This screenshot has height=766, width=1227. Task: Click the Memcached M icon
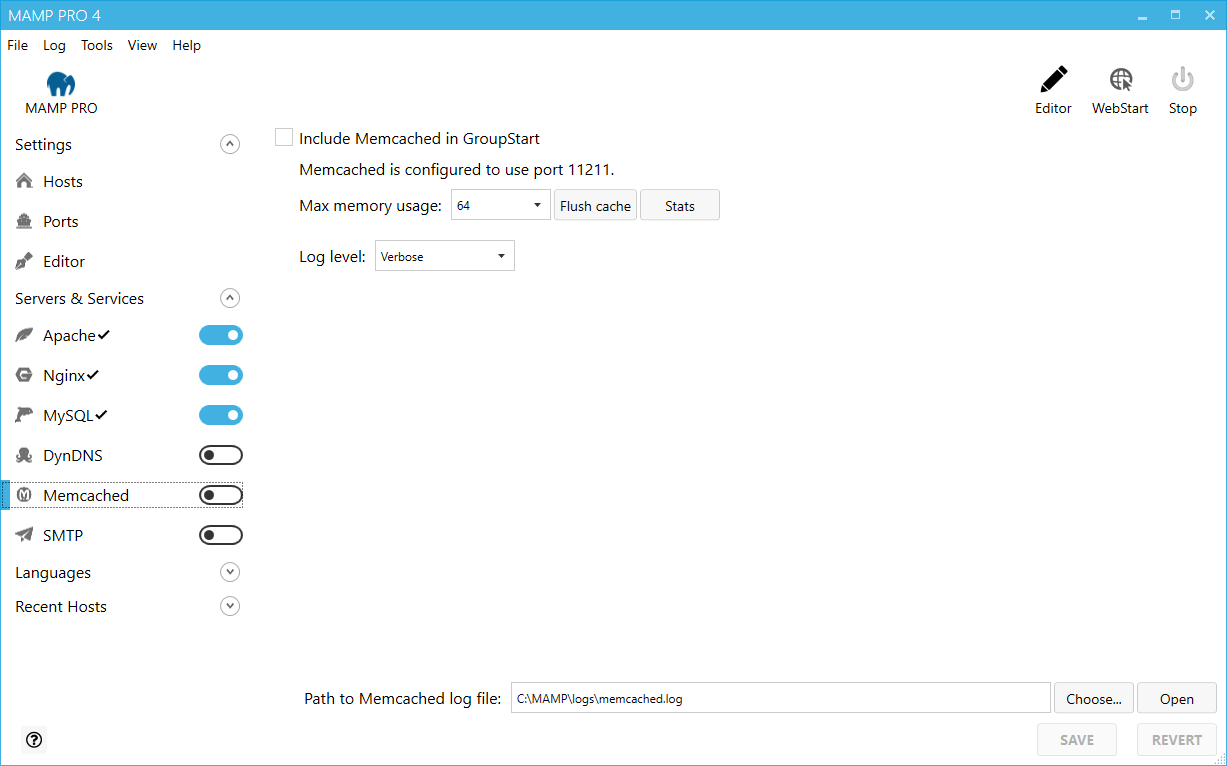click(x=25, y=495)
